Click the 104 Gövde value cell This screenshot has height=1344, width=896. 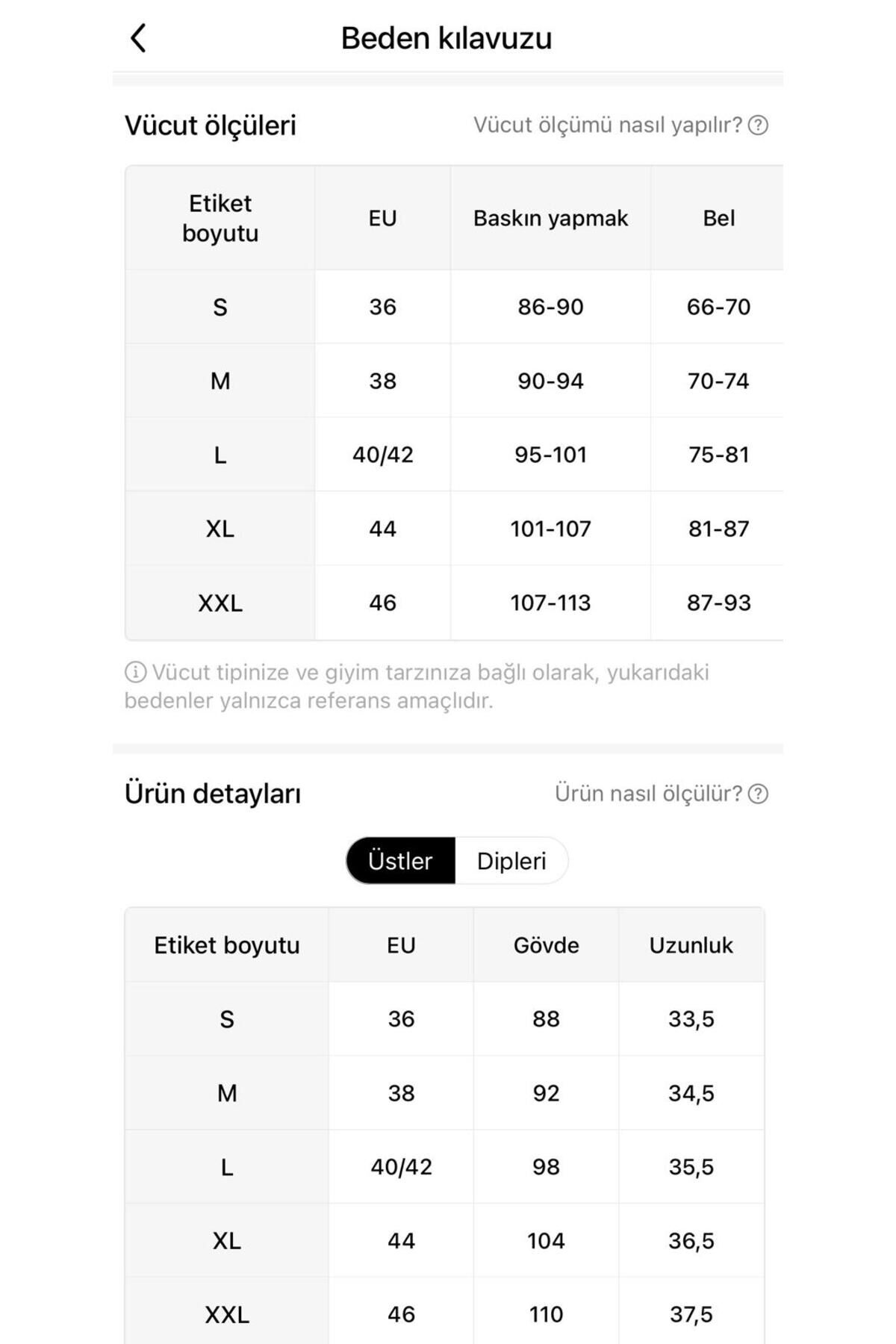[x=546, y=1241]
